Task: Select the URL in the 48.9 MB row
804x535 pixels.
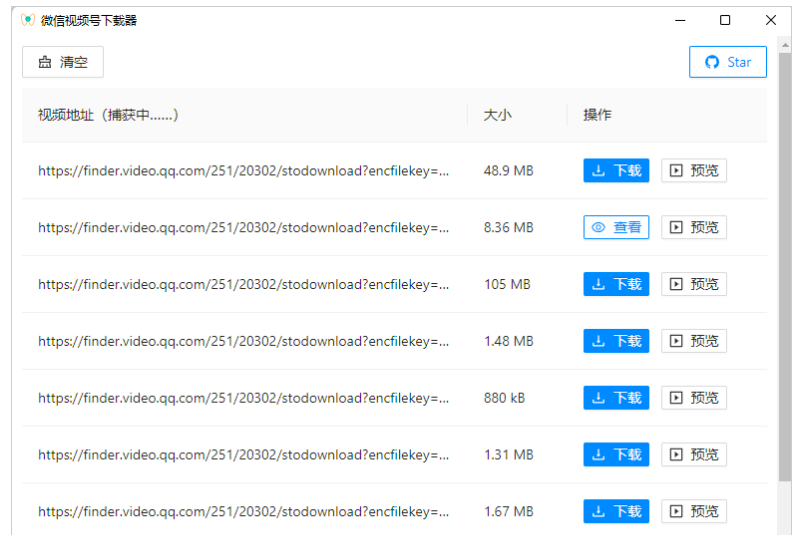Action: click(x=244, y=171)
